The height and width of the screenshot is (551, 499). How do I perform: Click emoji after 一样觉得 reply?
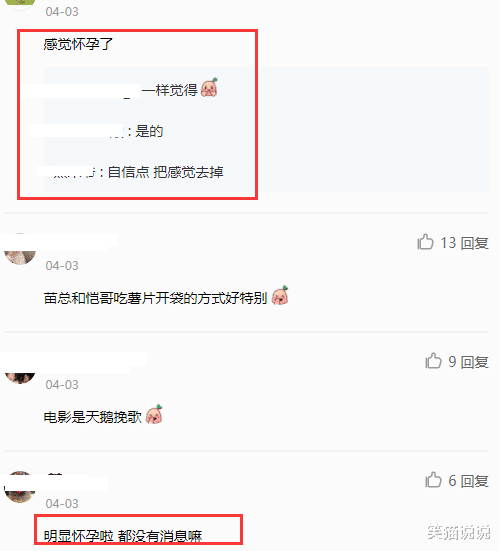209,87
